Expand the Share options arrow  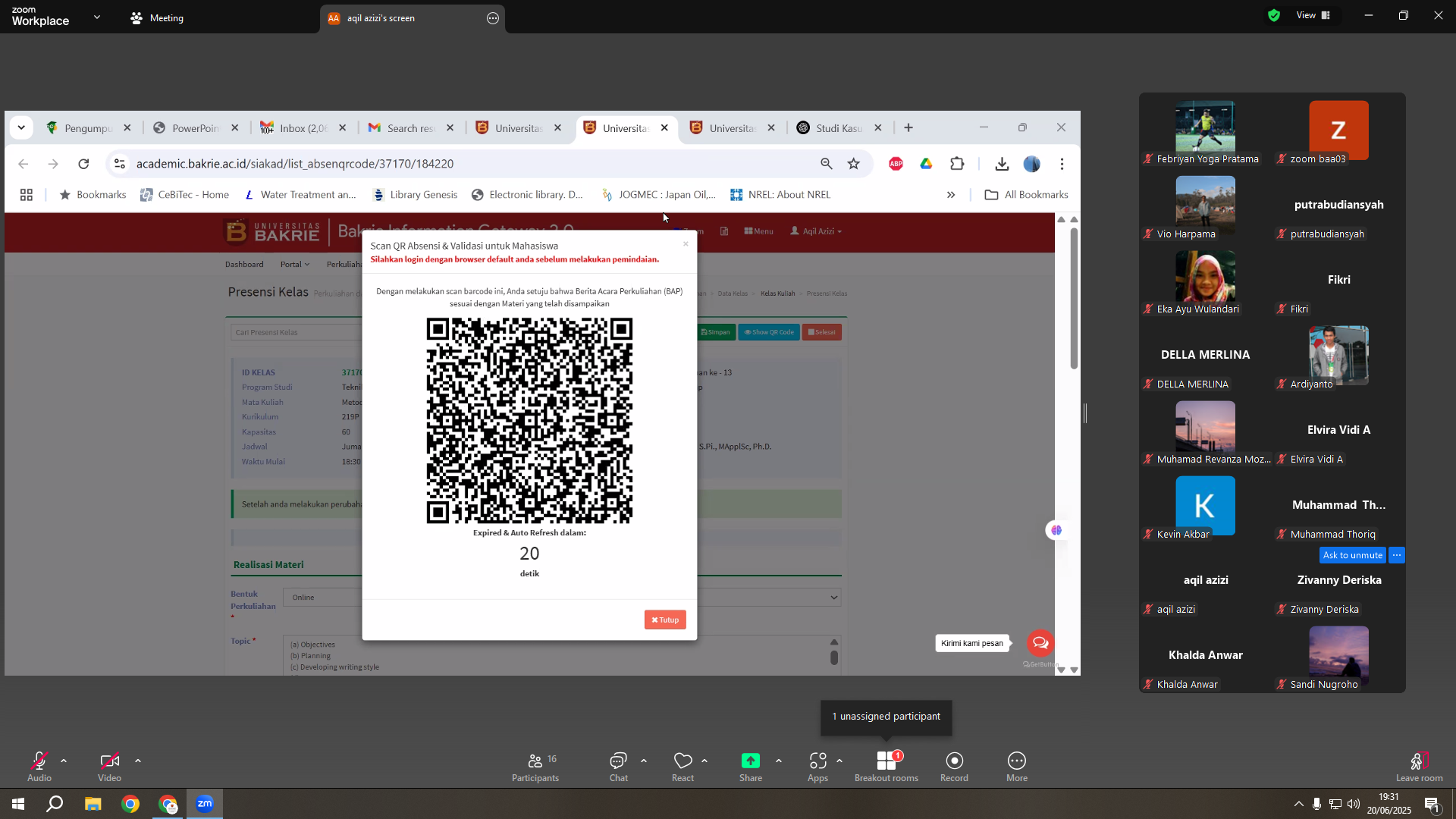point(778,761)
